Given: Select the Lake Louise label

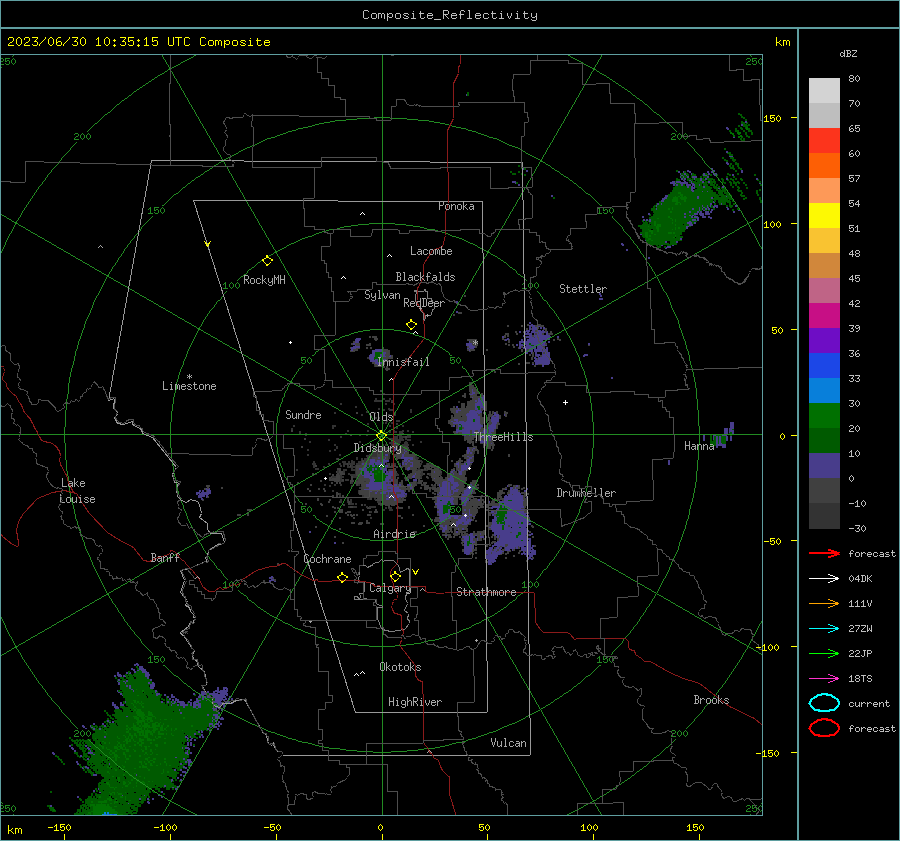Looking at the screenshot, I should [77, 491].
